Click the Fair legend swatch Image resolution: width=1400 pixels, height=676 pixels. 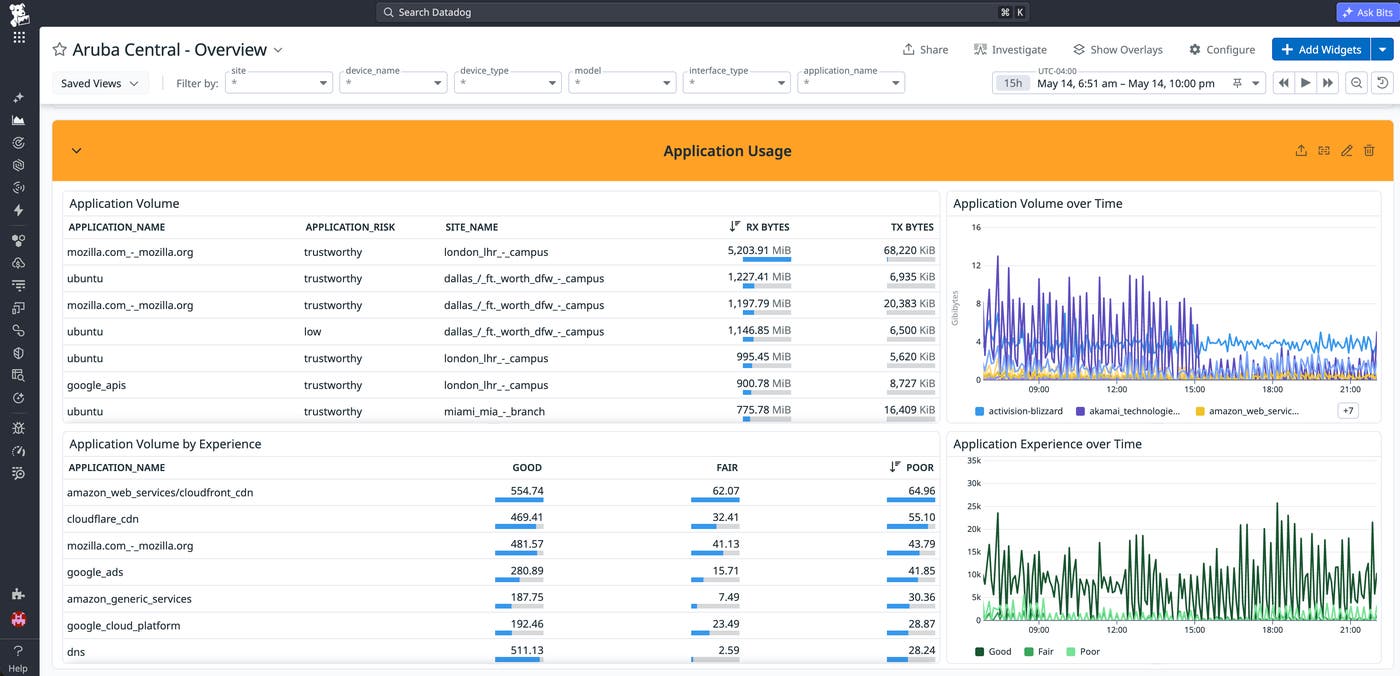(1029, 652)
